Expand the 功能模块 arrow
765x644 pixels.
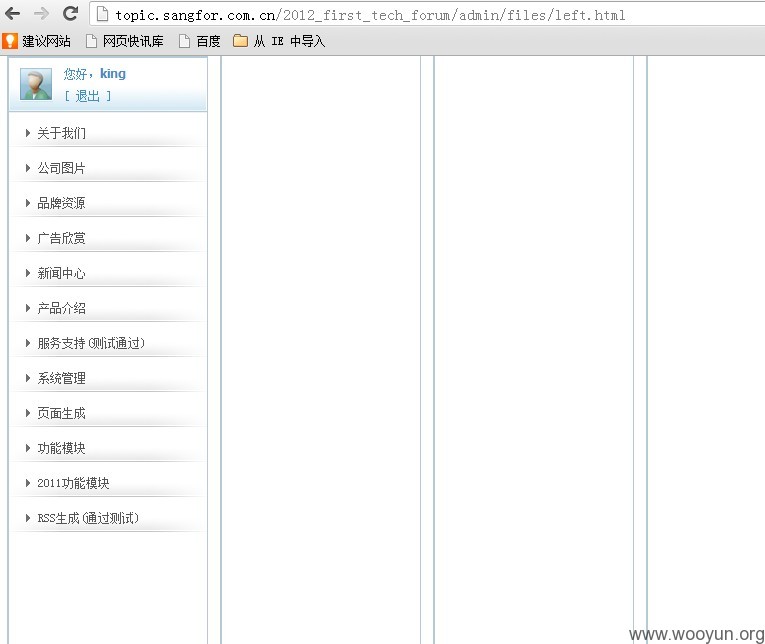point(28,448)
